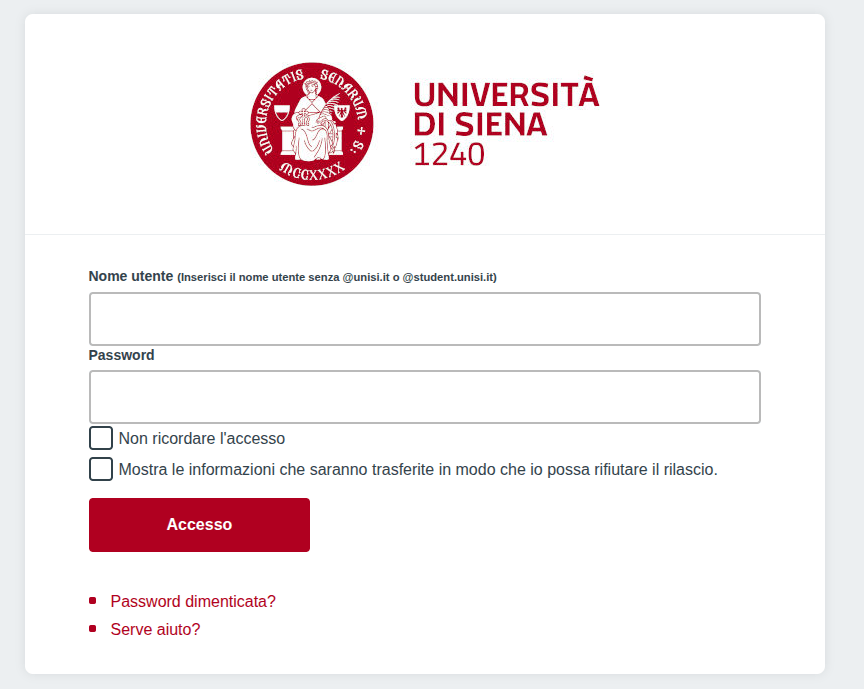Click the University of Siena round seal
Screen dimensions: 864x689
tap(312, 123)
